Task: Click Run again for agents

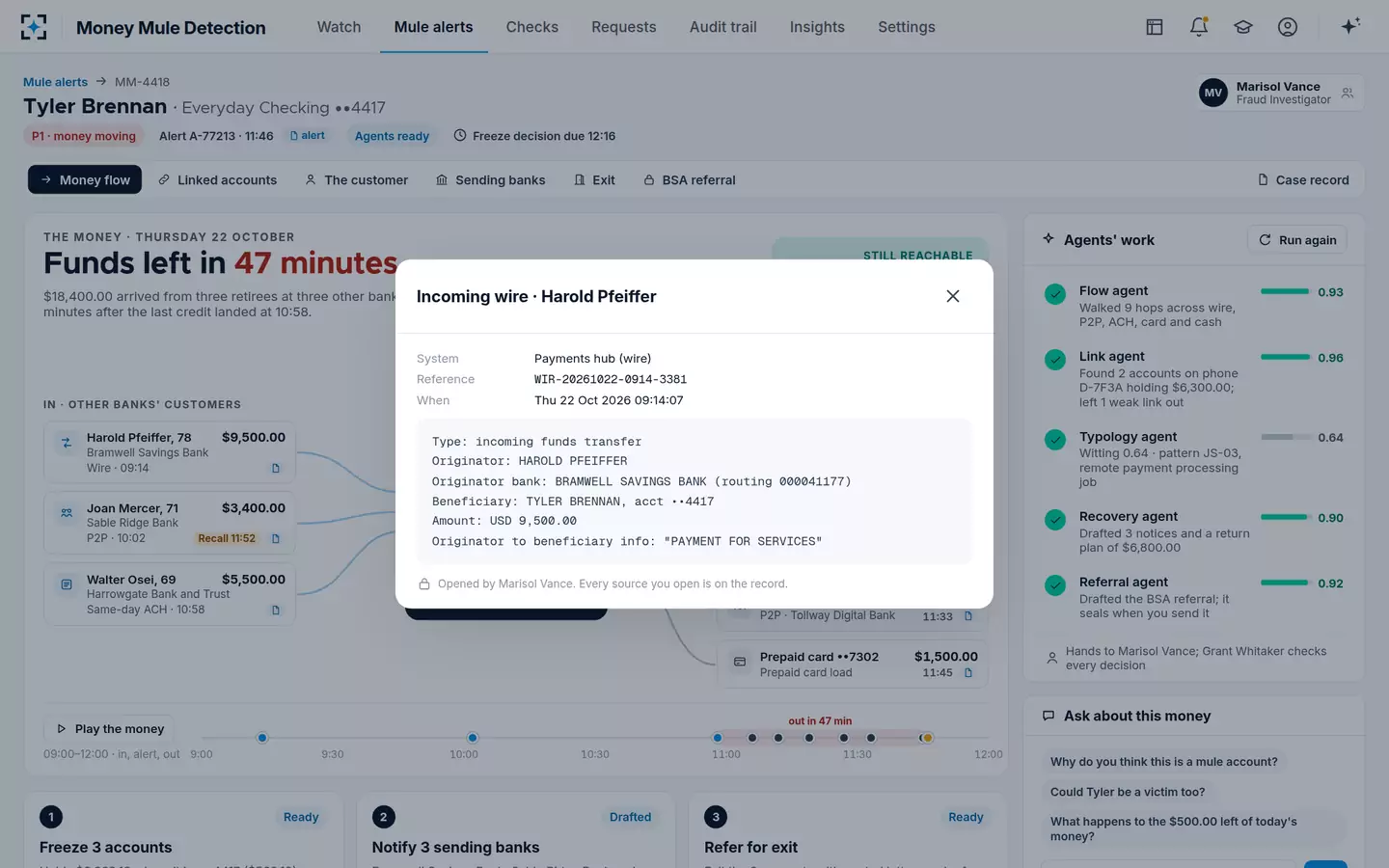Action: click(x=1297, y=239)
